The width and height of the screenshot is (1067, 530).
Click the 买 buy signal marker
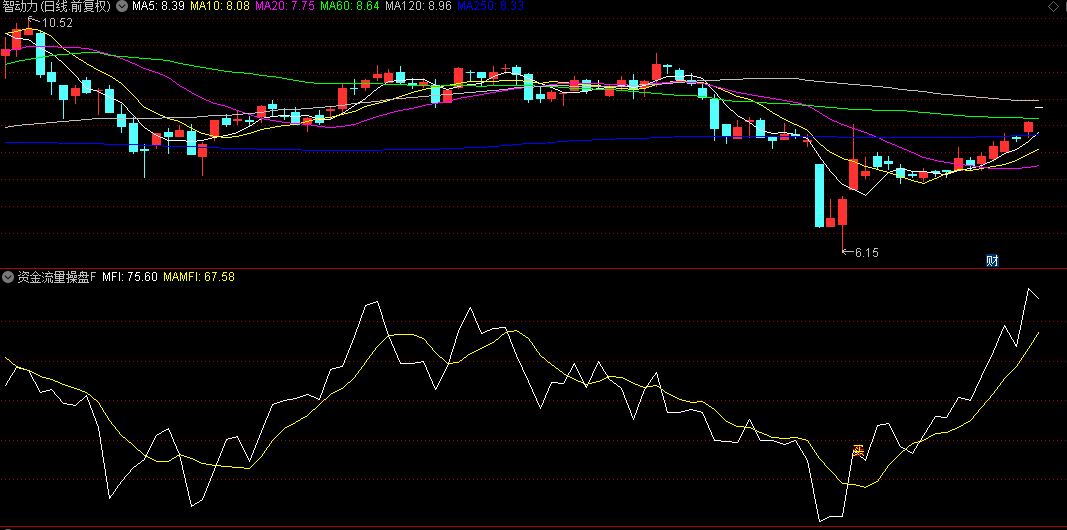pyautogui.click(x=858, y=450)
